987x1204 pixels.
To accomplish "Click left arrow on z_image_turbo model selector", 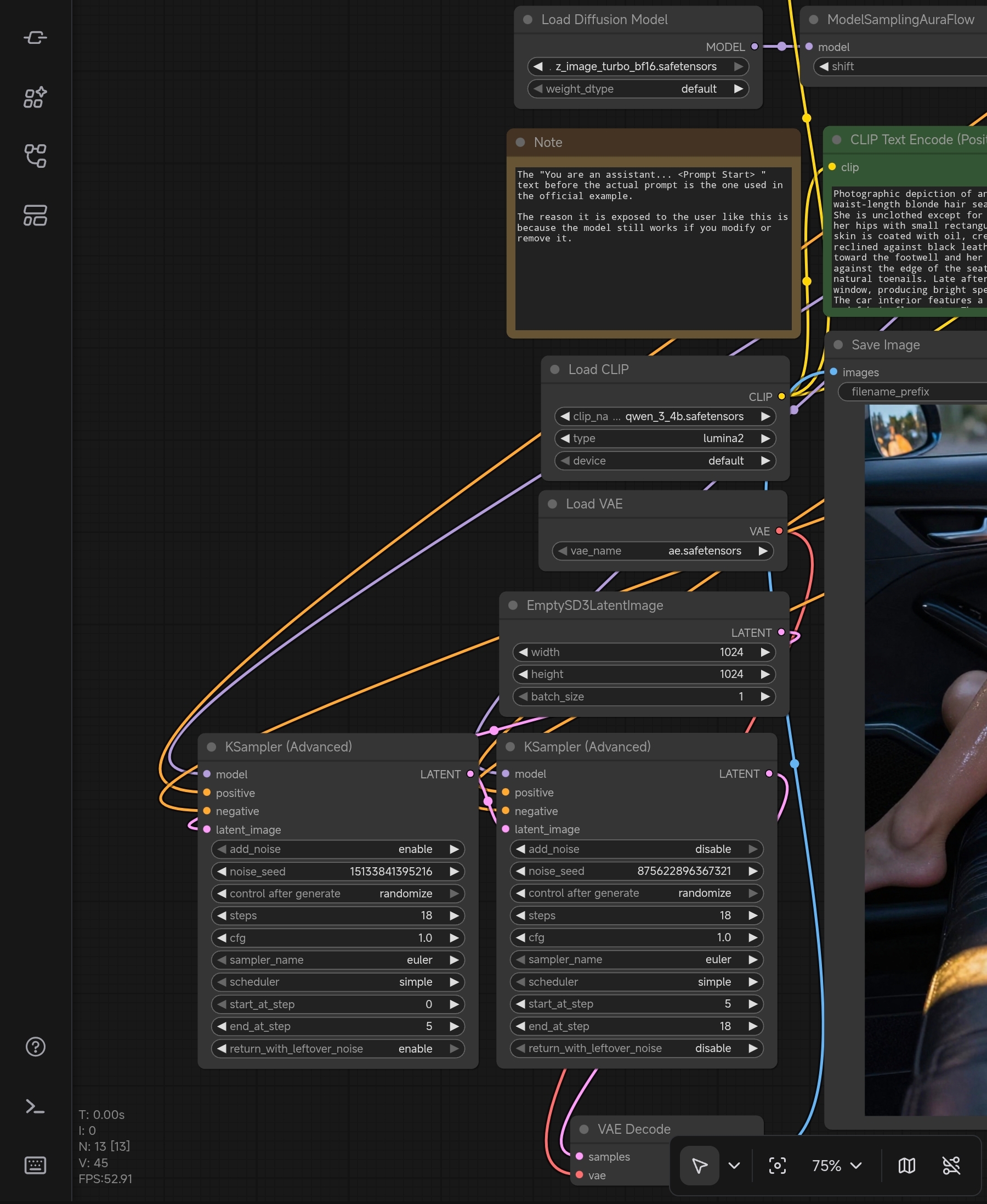I will coord(538,66).
